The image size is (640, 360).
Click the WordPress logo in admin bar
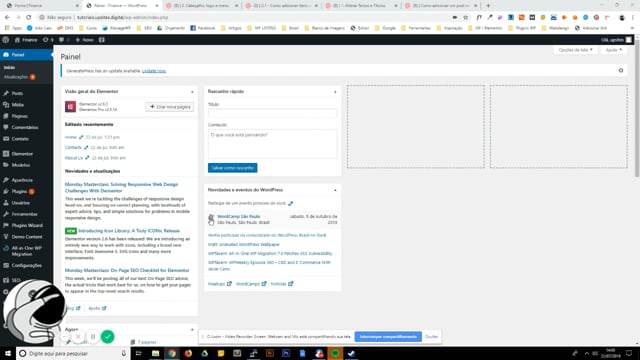[6, 40]
